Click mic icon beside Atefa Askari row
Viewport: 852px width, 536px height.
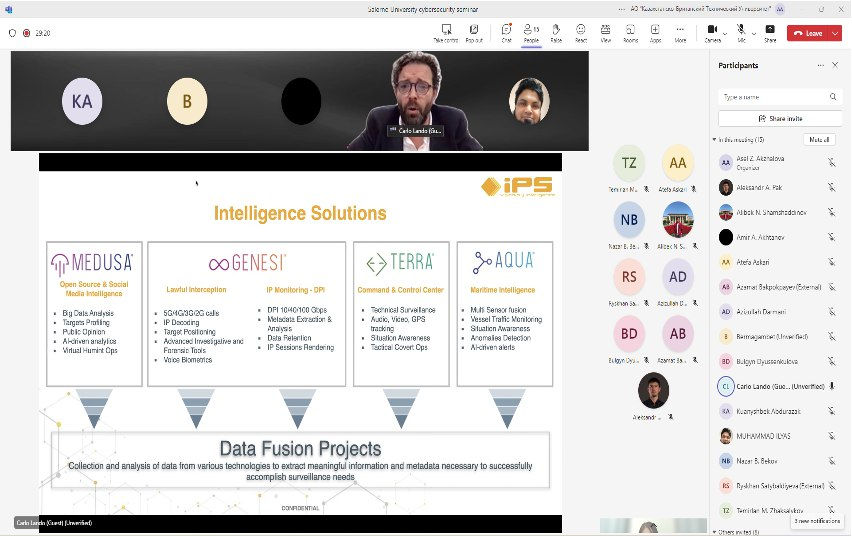coord(831,262)
